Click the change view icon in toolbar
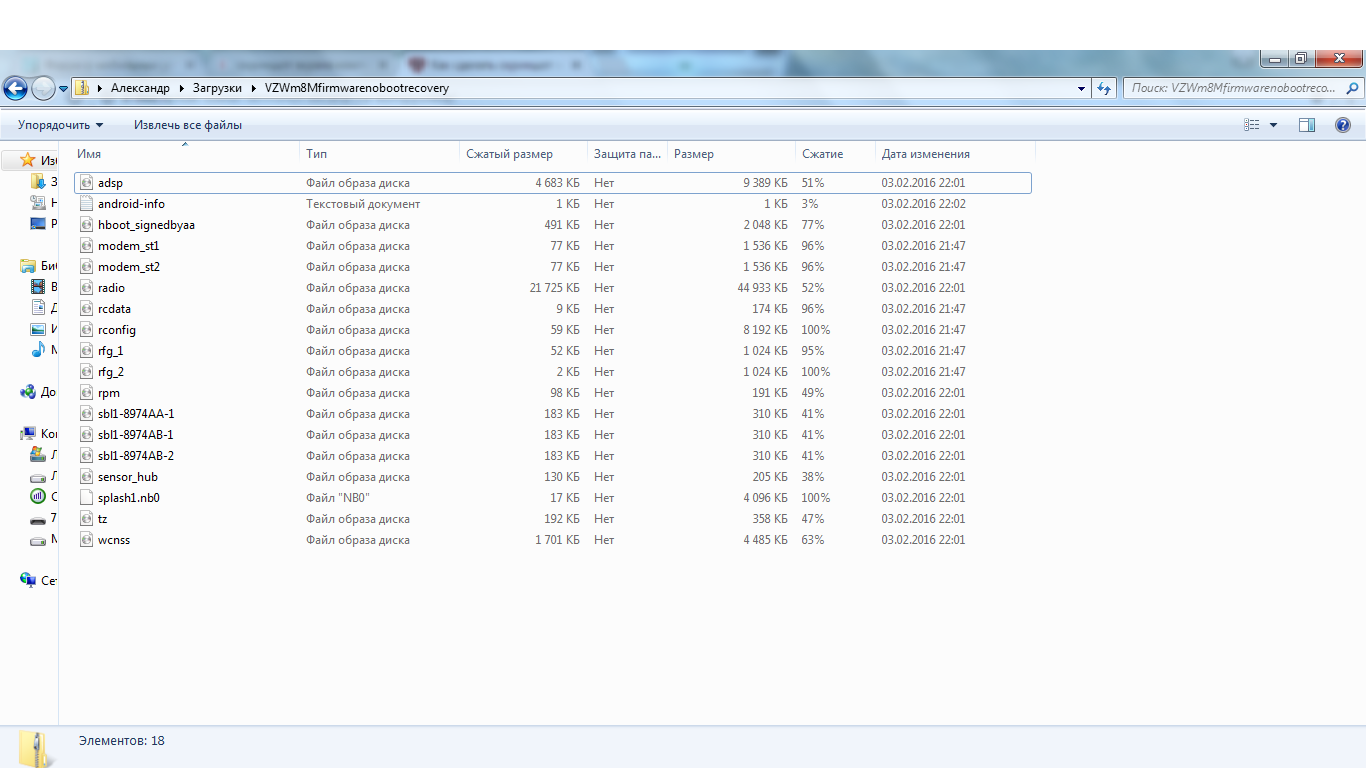The image size is (1366, 768). point(1251,125)
